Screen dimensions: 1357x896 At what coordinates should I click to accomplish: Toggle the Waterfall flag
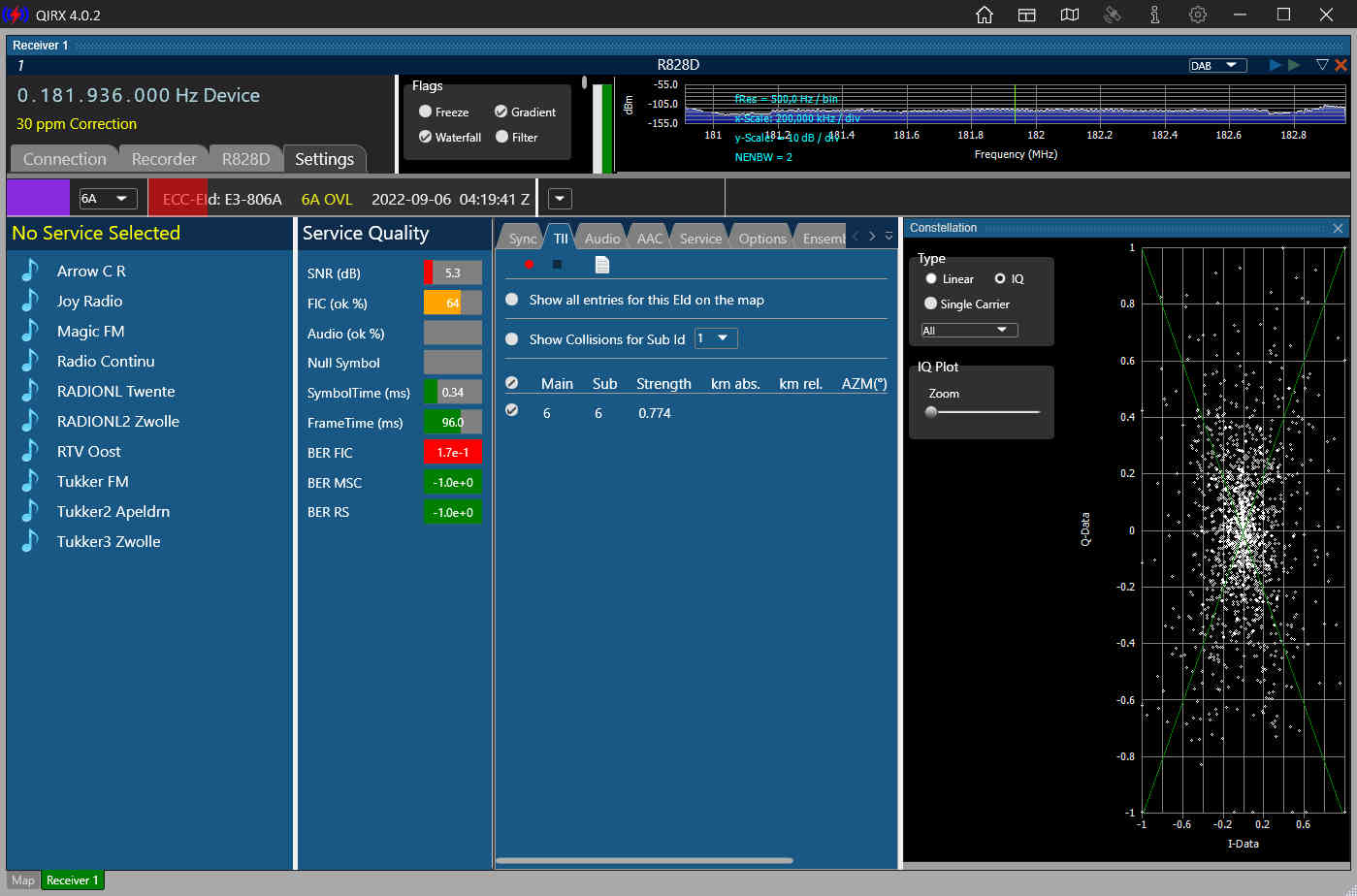click(425, 137)
